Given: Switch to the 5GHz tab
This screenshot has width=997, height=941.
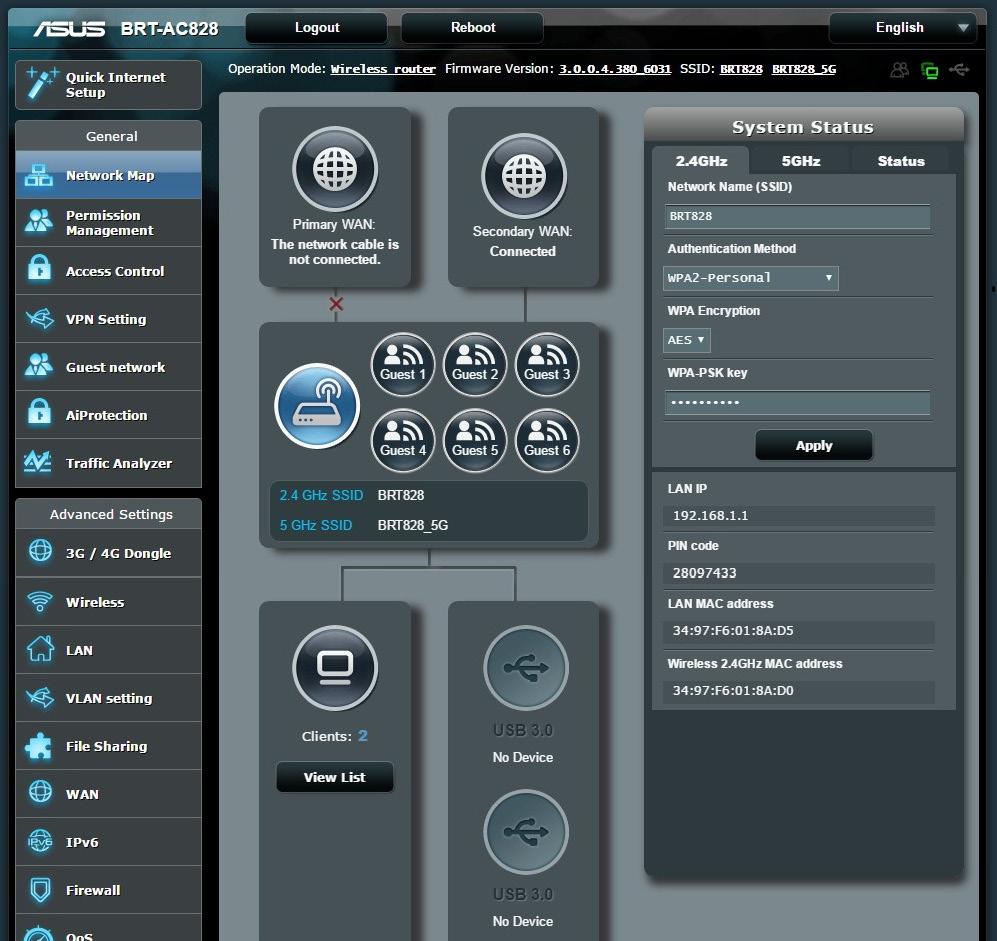Looking at the screenshot, I should [x=801, y=161].
